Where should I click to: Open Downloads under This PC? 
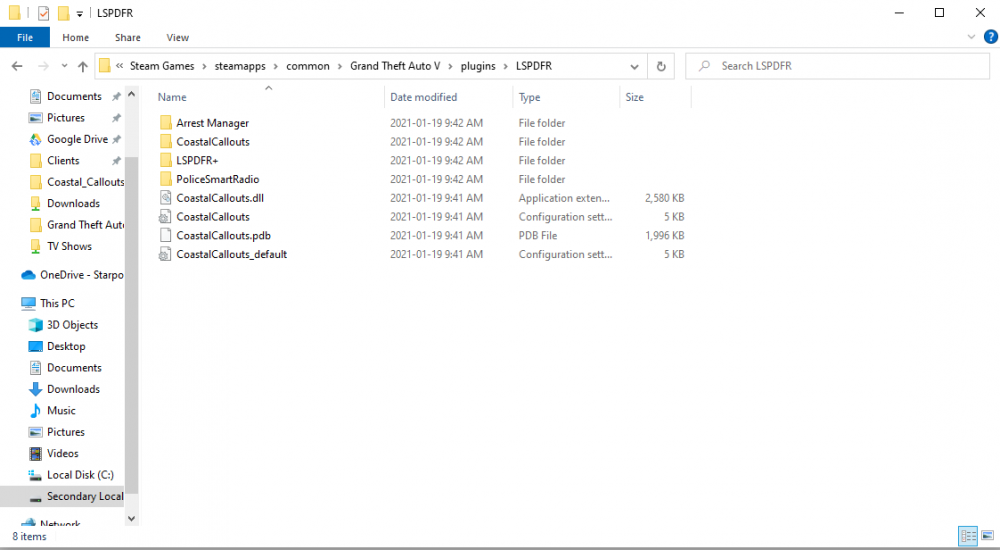click(x=64, y=389)
